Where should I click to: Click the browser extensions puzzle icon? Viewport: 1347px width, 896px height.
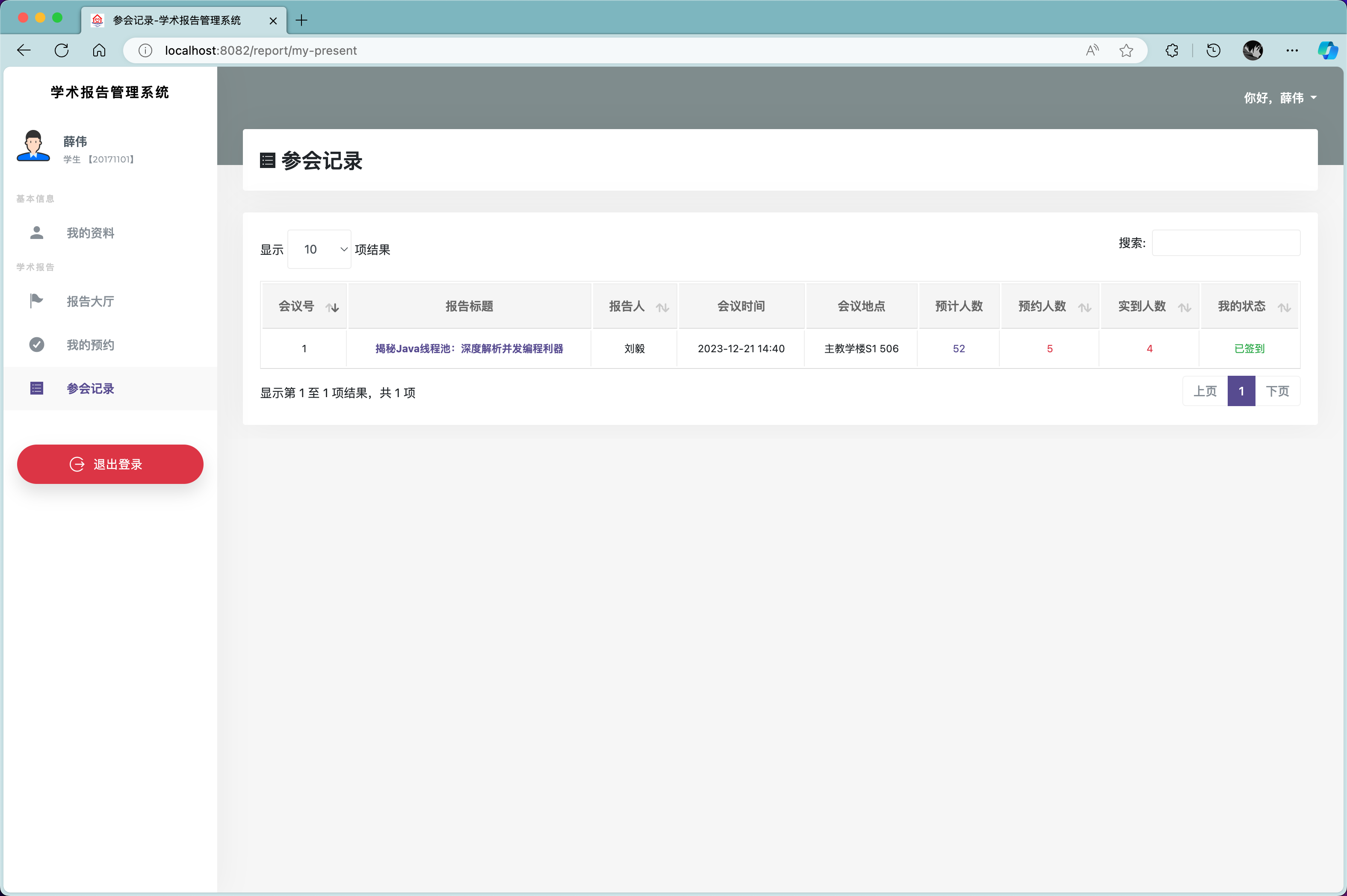point(1172,50)
